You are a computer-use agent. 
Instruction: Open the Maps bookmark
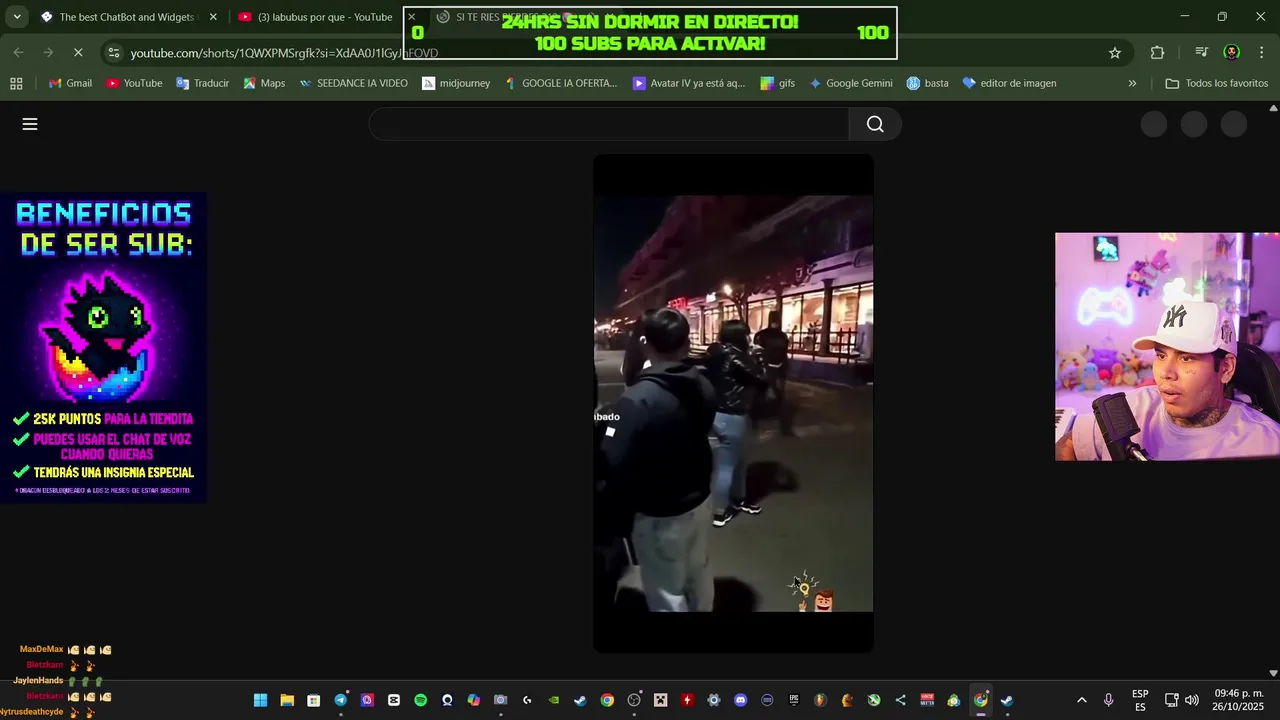click(x=264, y=83)
